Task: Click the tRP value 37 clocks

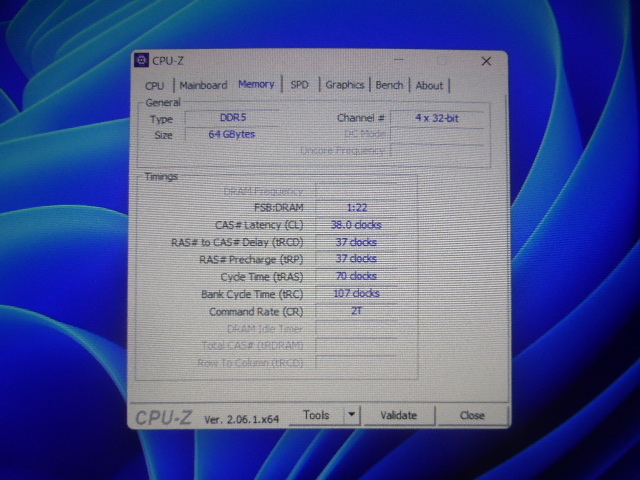Action: [x=357, y=259]
